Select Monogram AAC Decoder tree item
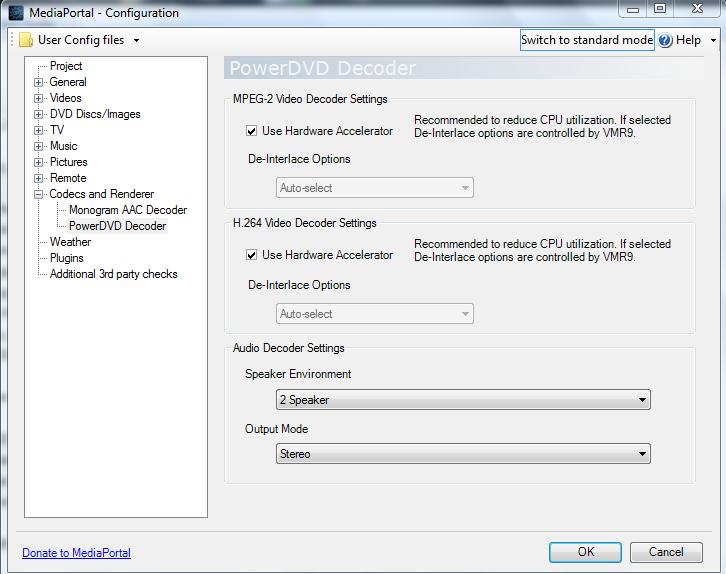The height and width of the screenshot is (574, 726). [128, 210]
